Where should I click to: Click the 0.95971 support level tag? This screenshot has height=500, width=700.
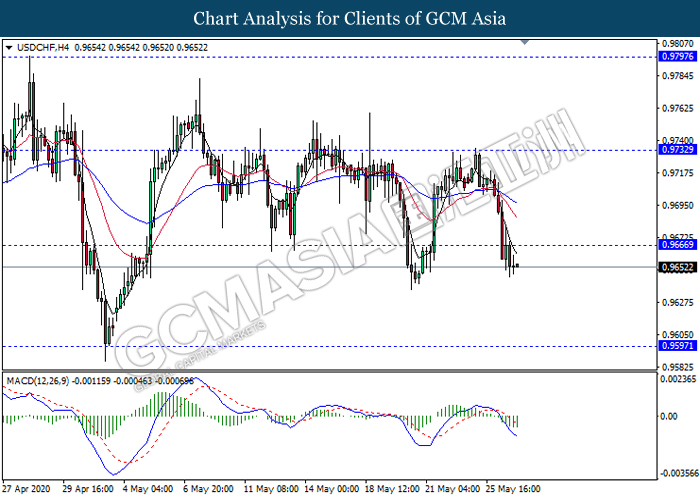678,346
